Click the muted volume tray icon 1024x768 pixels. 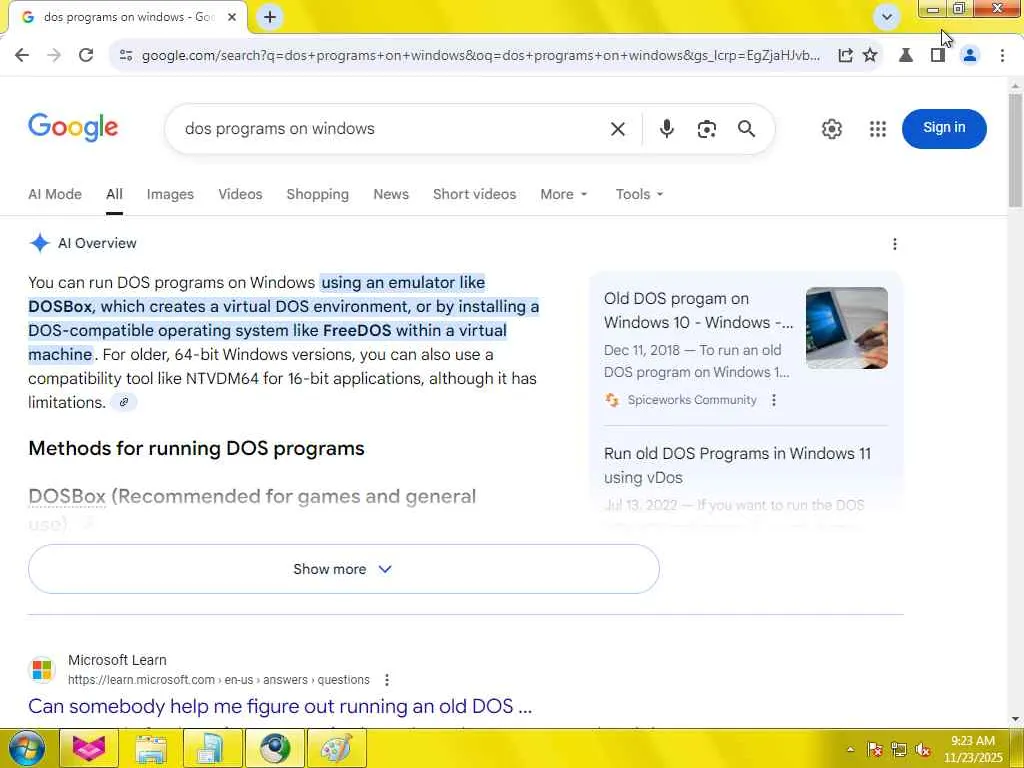[x=923, y=750]
